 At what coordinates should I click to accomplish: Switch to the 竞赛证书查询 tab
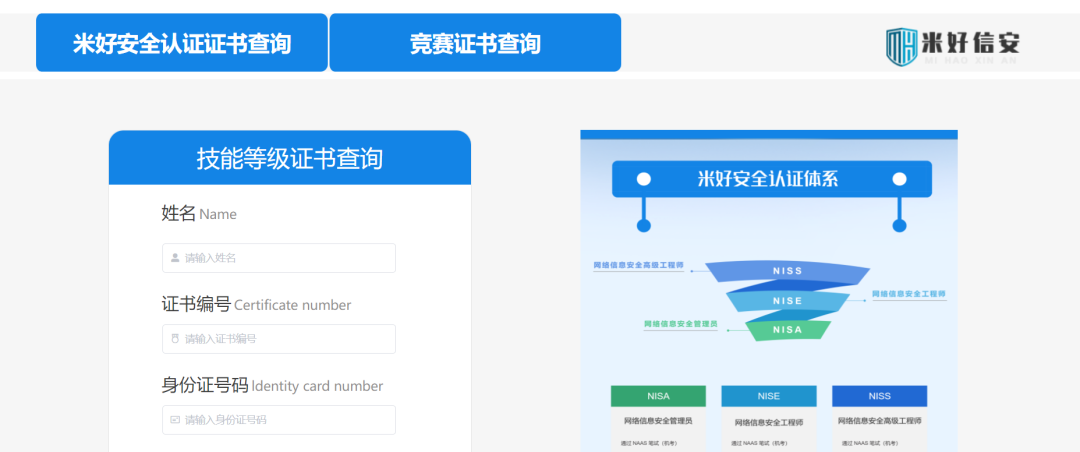point(475,43)
